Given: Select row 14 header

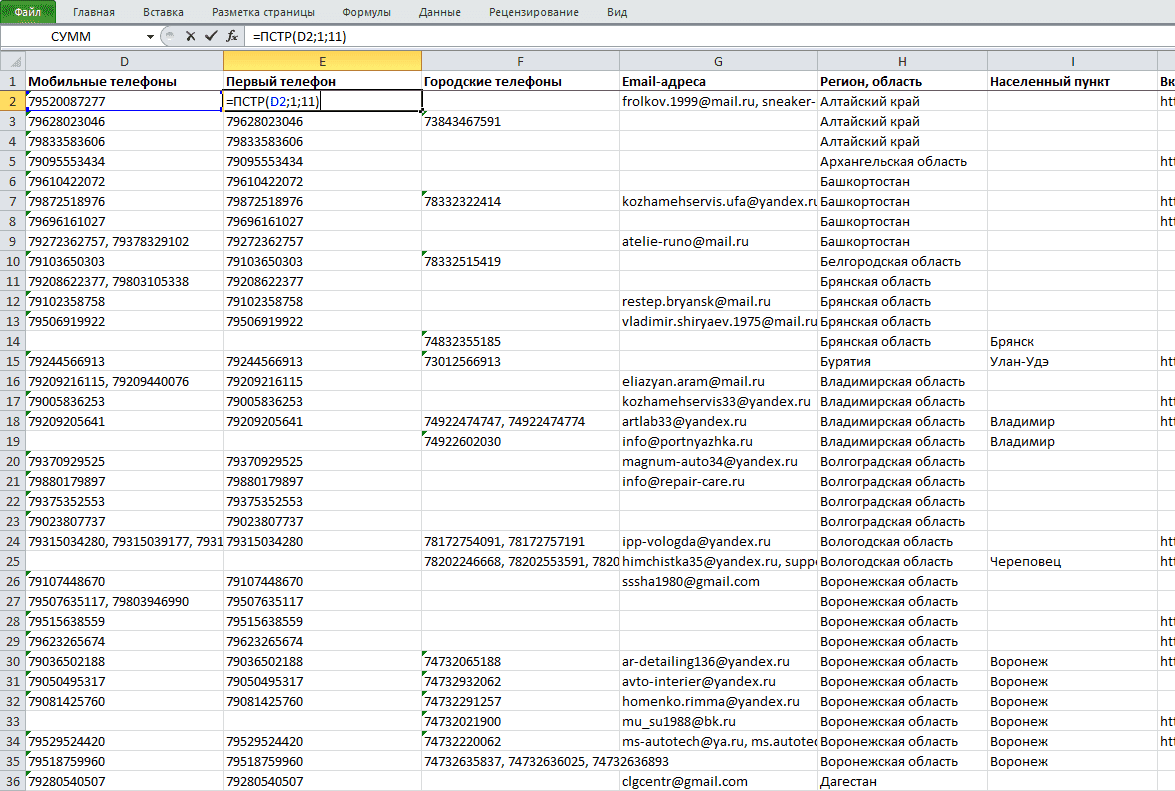Looking at the screenshot, I should pyautogui.click(x=13, y=342).
